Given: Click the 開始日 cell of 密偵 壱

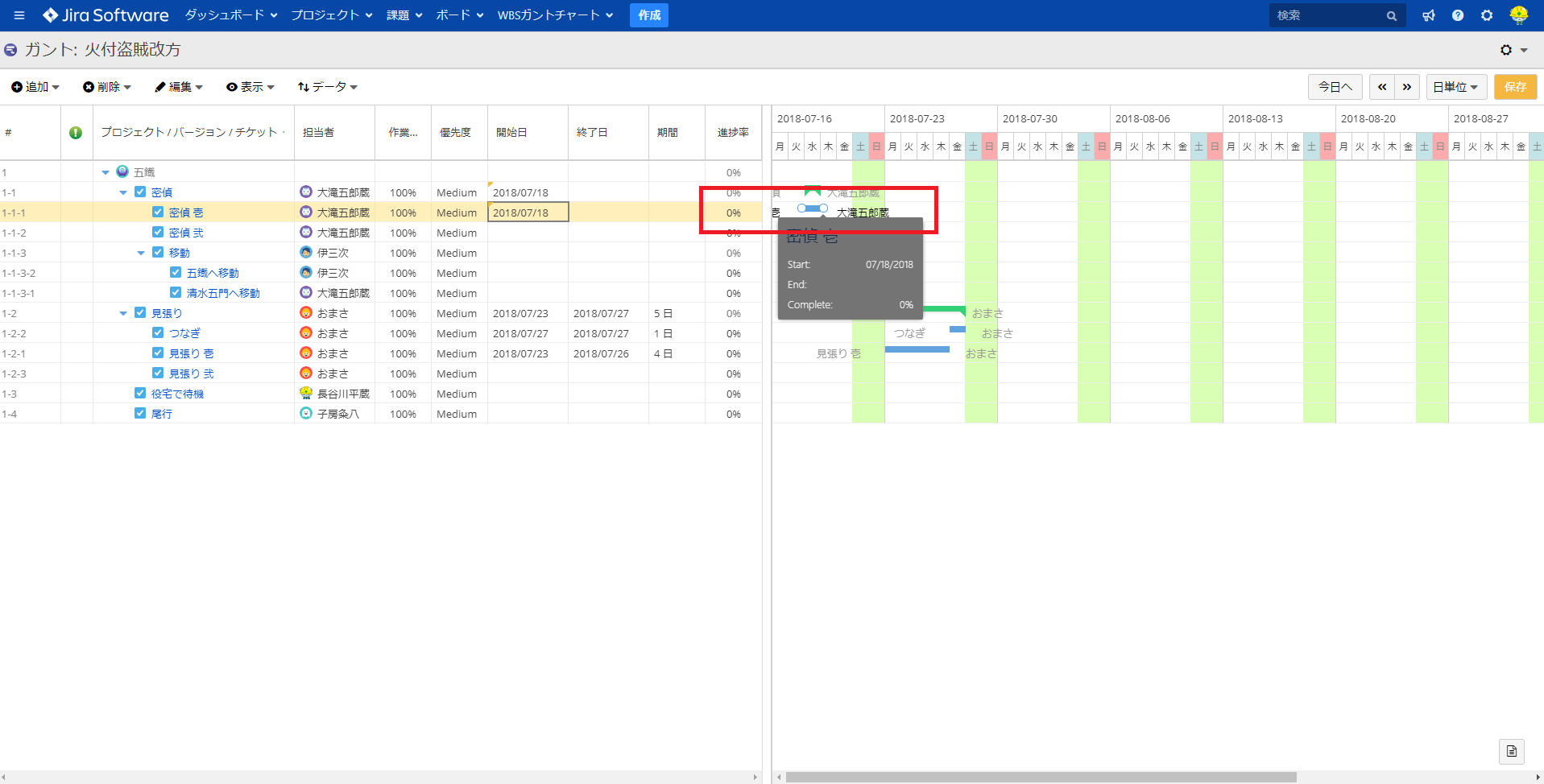Looking at the screenshot, I should (x=528, y=212).
